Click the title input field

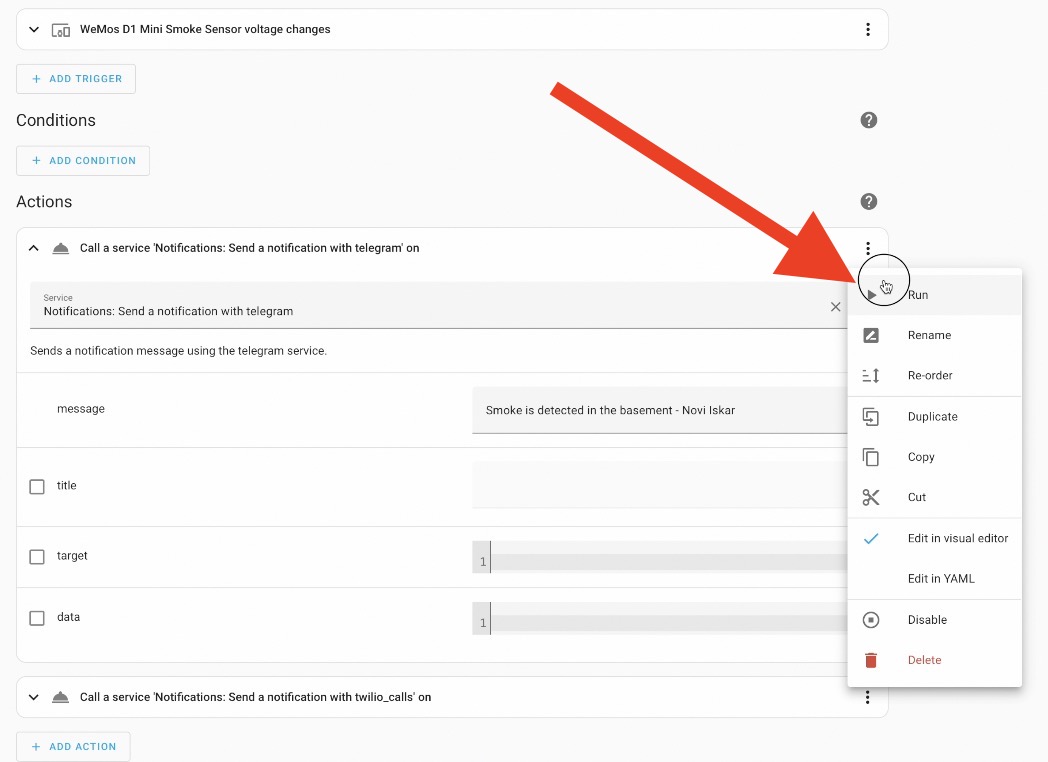[660, 485]
